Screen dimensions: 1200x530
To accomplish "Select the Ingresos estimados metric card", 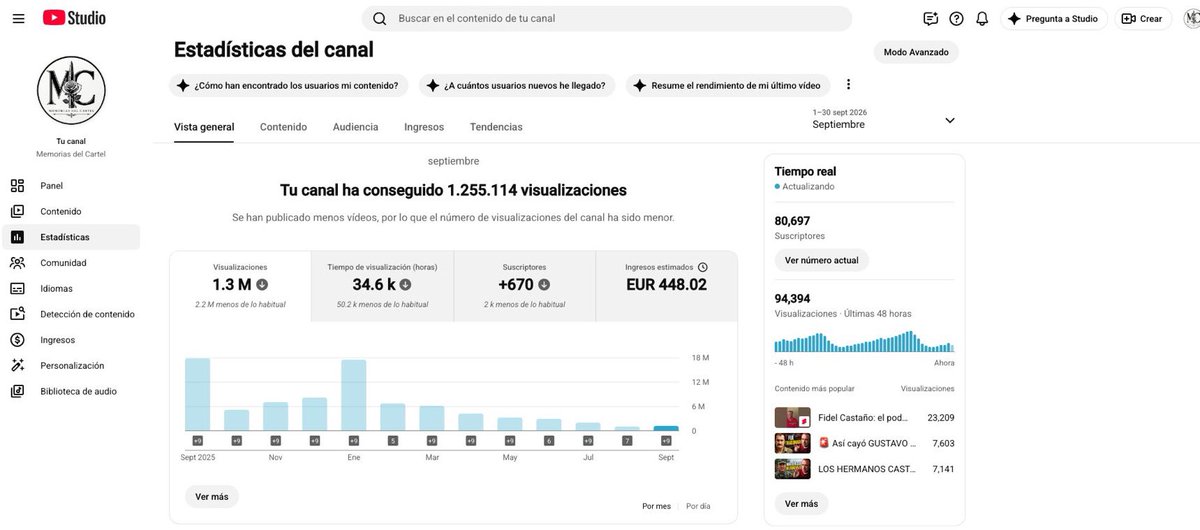I will click(x=666, y=286).
